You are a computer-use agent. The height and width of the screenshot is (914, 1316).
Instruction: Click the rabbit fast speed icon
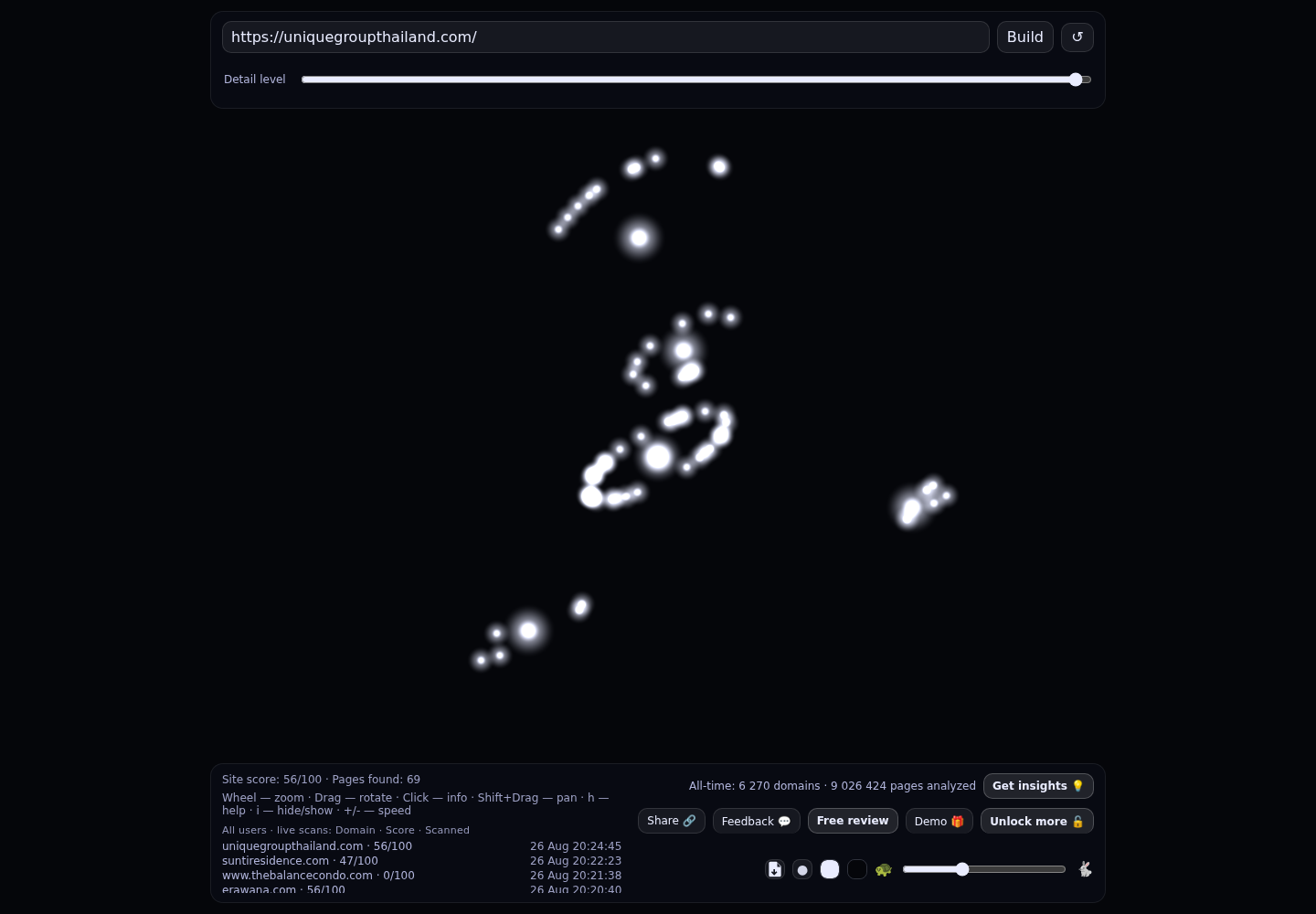1085,869
